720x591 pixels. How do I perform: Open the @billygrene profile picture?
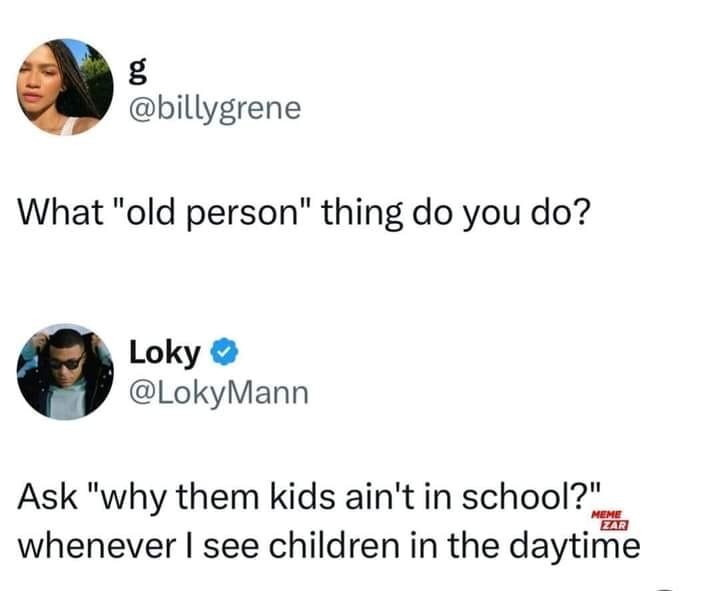point(64,87)
